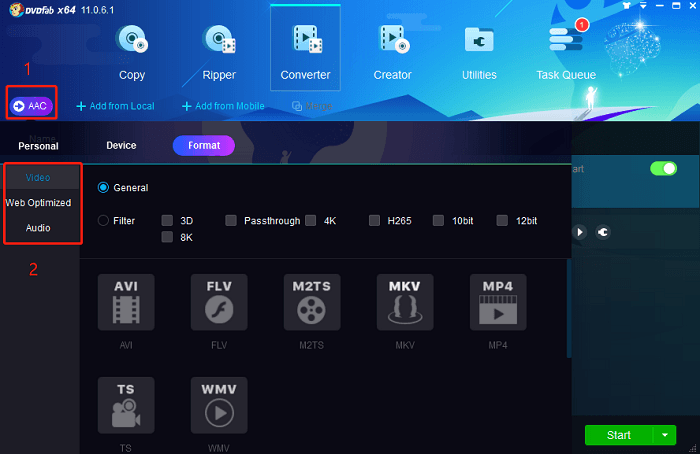Check the 12bit filter checkbox
This screenshot has height=454, width=700.
click(502, 220)
